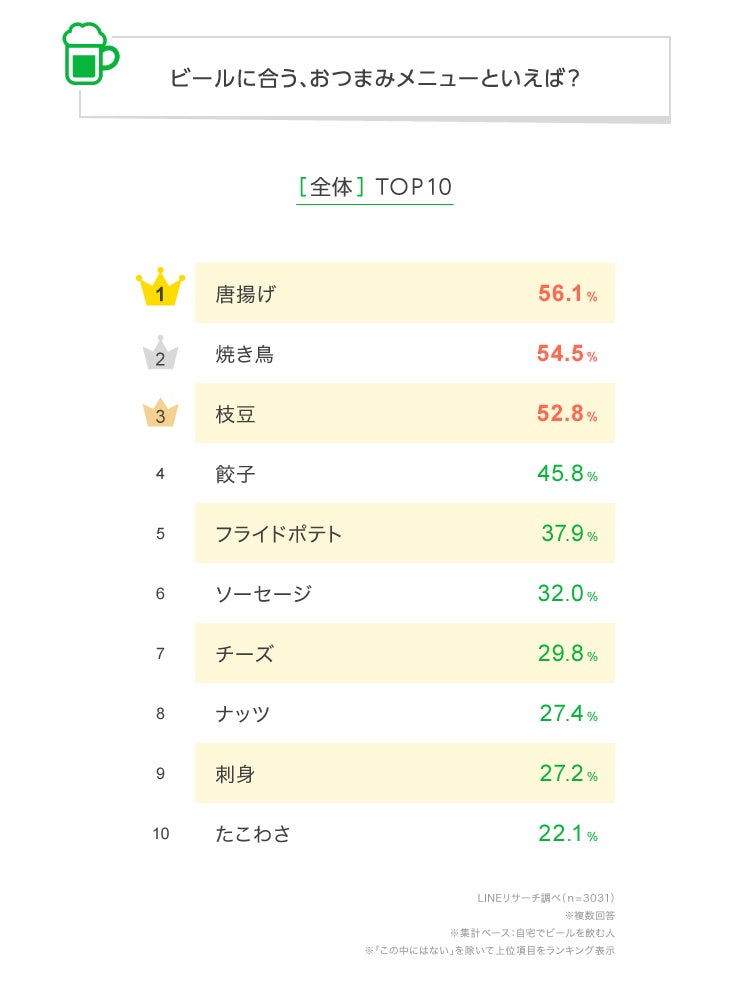Click the たこわさ item label

point(253,834)
